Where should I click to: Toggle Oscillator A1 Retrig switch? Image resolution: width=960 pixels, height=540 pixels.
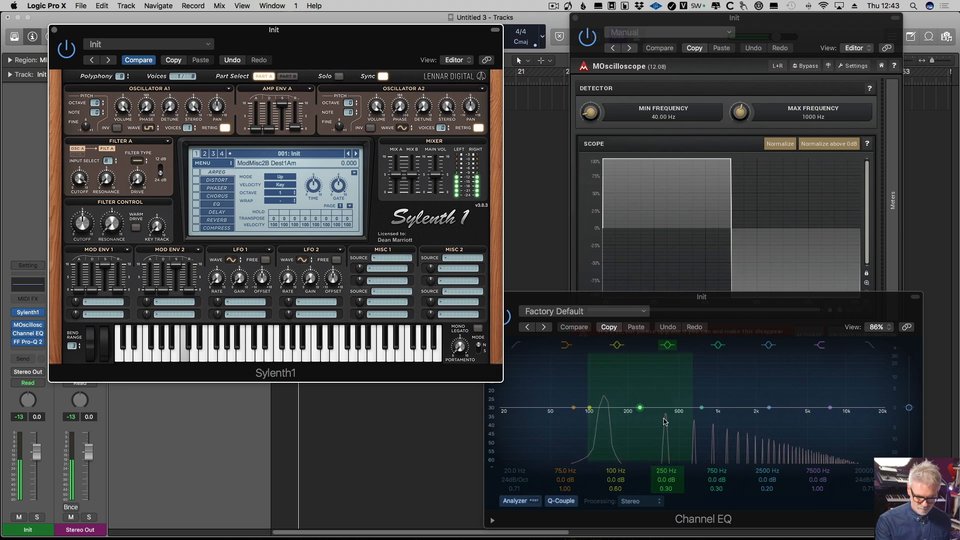point(225,127)
